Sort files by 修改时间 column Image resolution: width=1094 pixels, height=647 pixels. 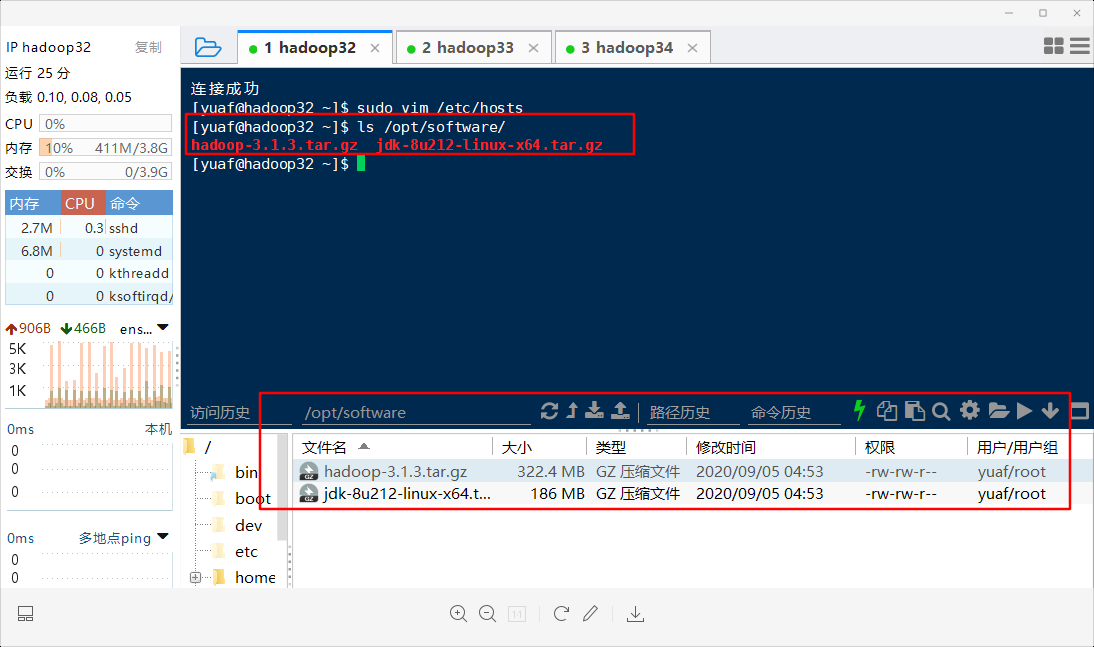(x=772, y=447)
